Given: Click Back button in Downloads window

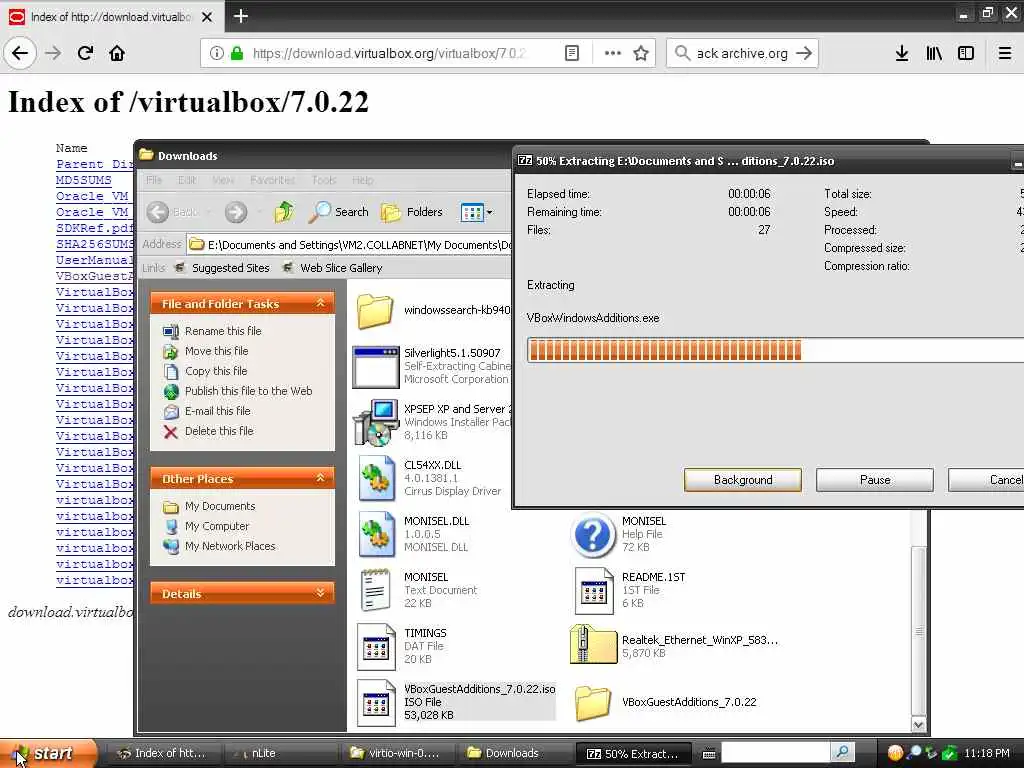Looking at the screenshot, I should point(172,212).
